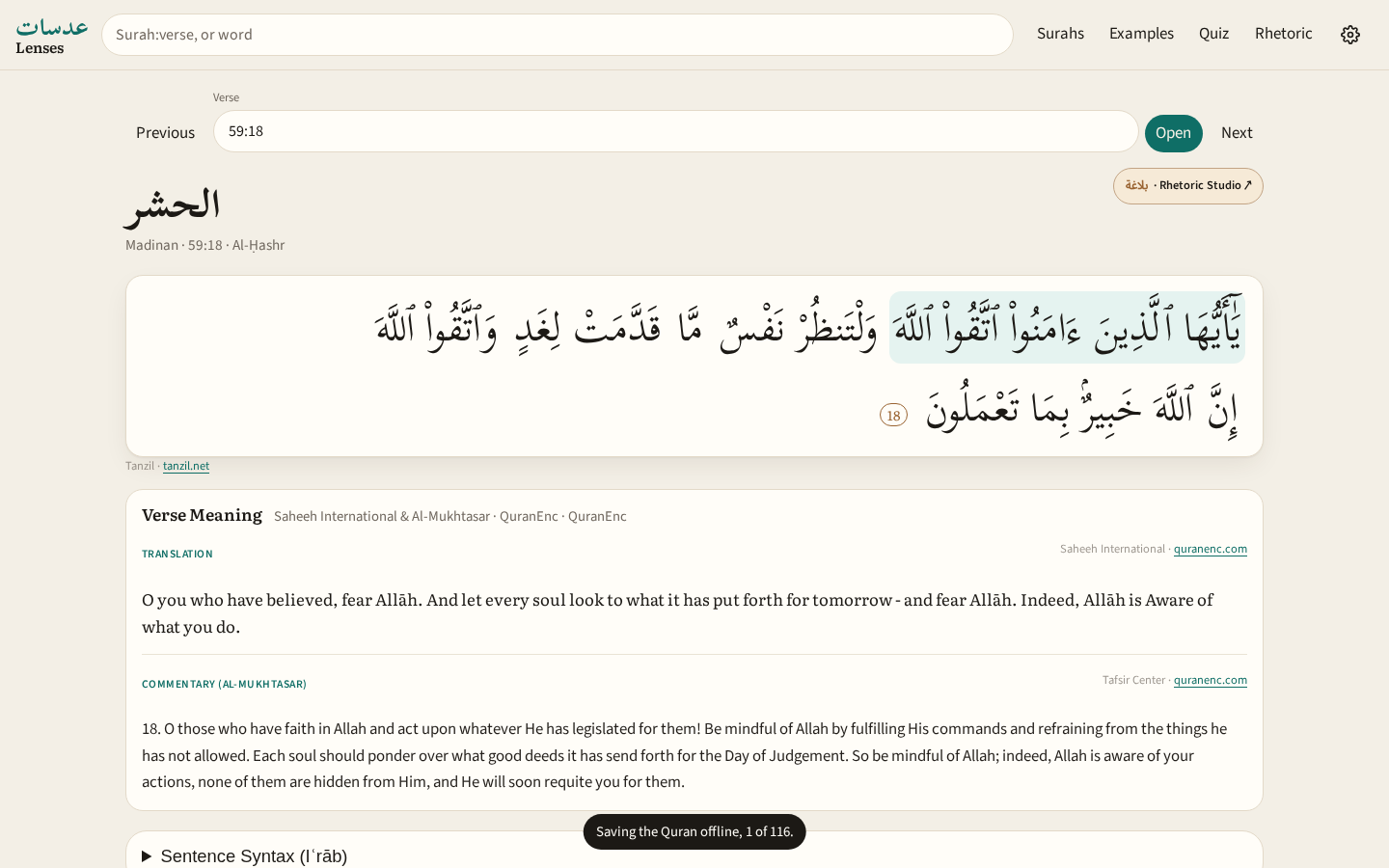The height and width of the screenshot is (868, 1389).
Task: Focus the top search field
Action: coord(558,35)
